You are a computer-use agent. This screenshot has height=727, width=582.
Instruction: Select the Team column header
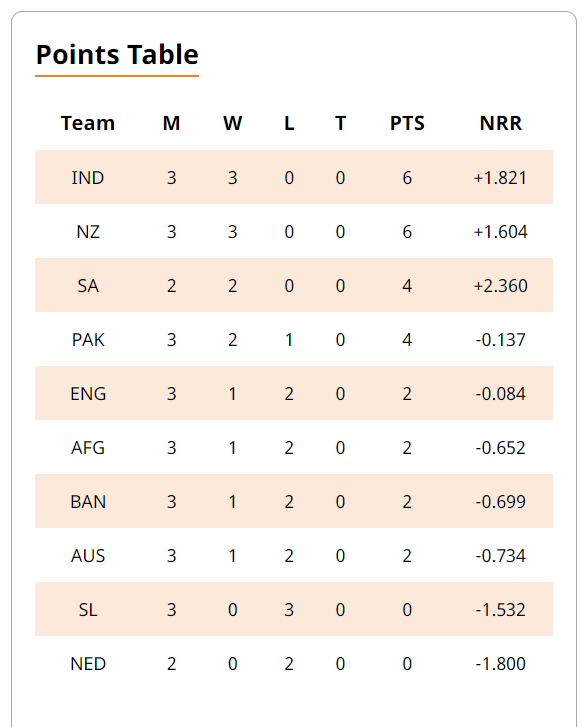[x=88, y=123]
